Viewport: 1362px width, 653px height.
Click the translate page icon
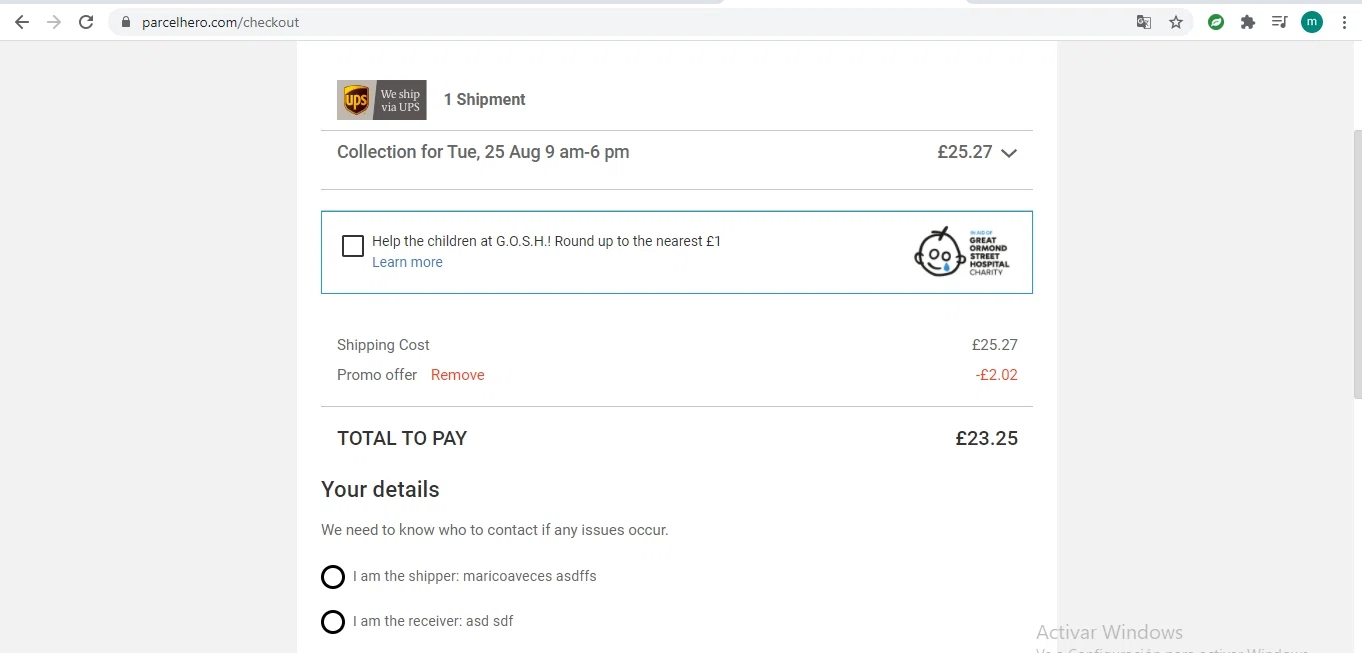(x=1144, y=22)
